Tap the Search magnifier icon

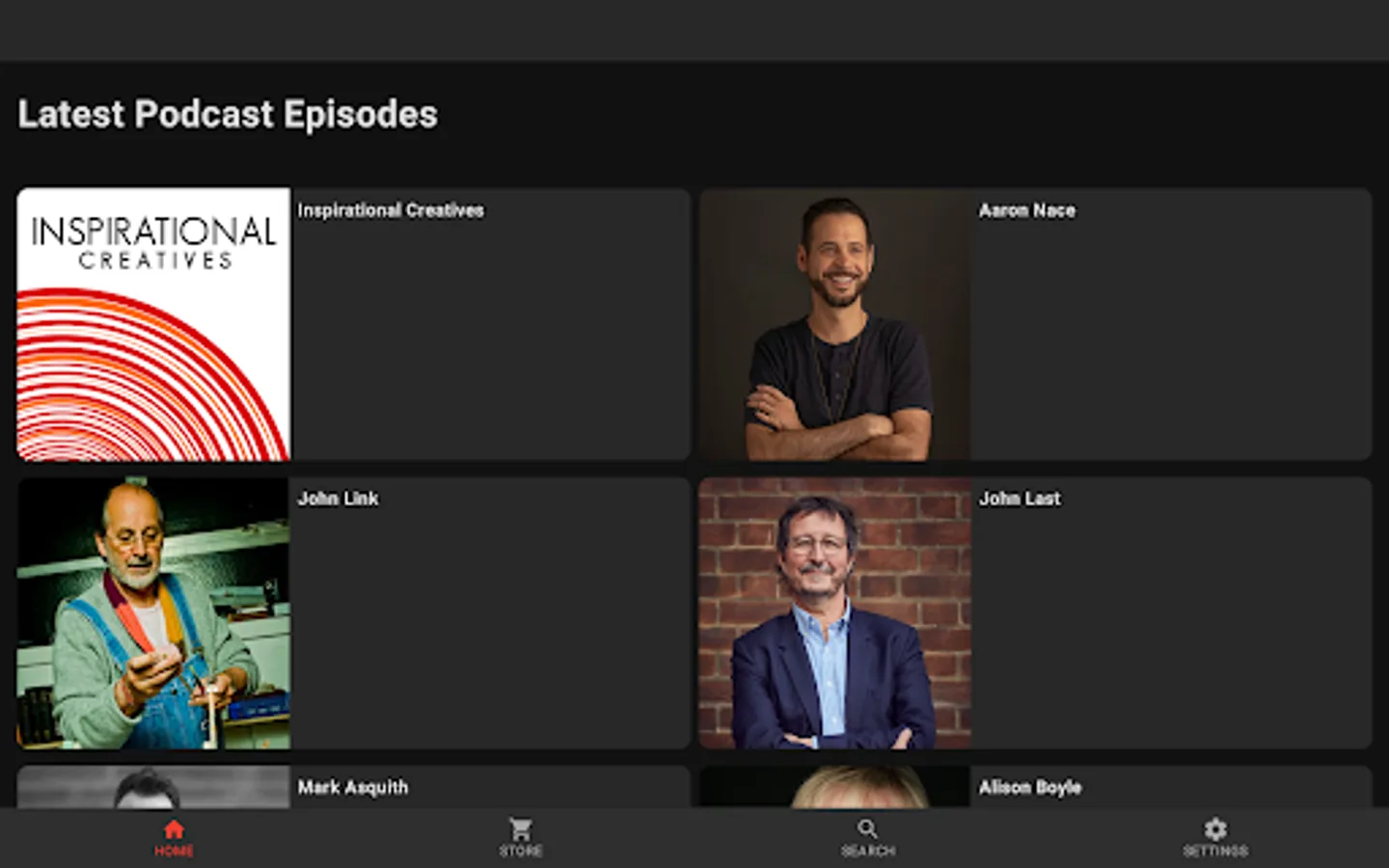(868, 828)
